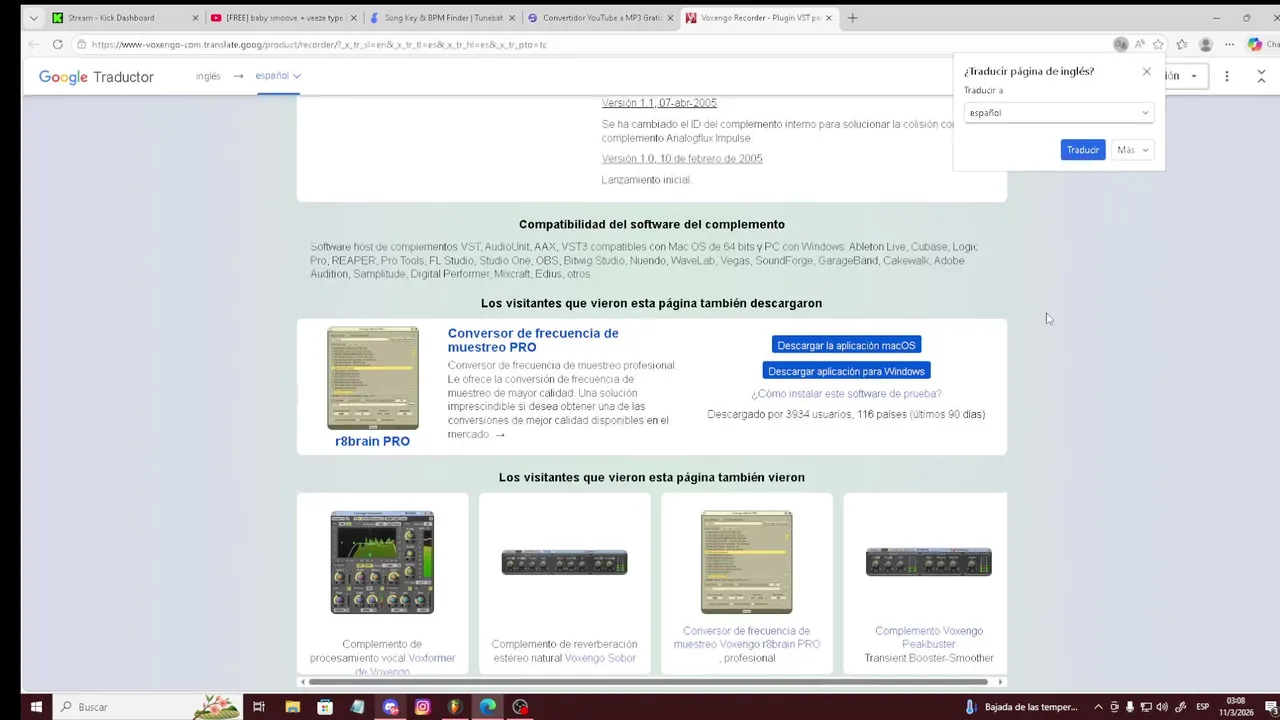Open Instagram from the taskbar
The width and height of the screenshot is (1280, 720).
[422, 707]
